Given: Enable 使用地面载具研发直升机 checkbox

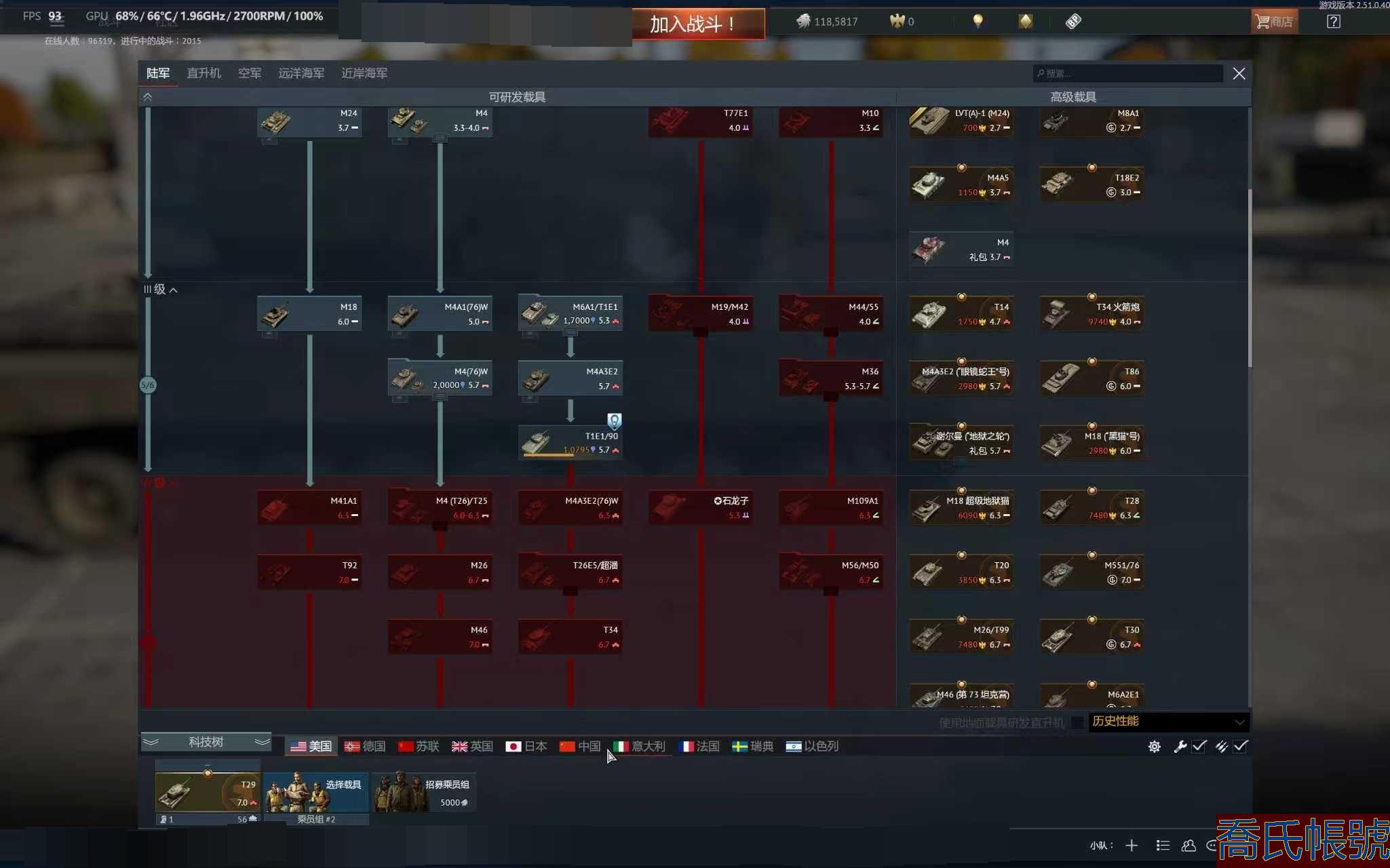Looking at the screenshot, I should 1077,722.
